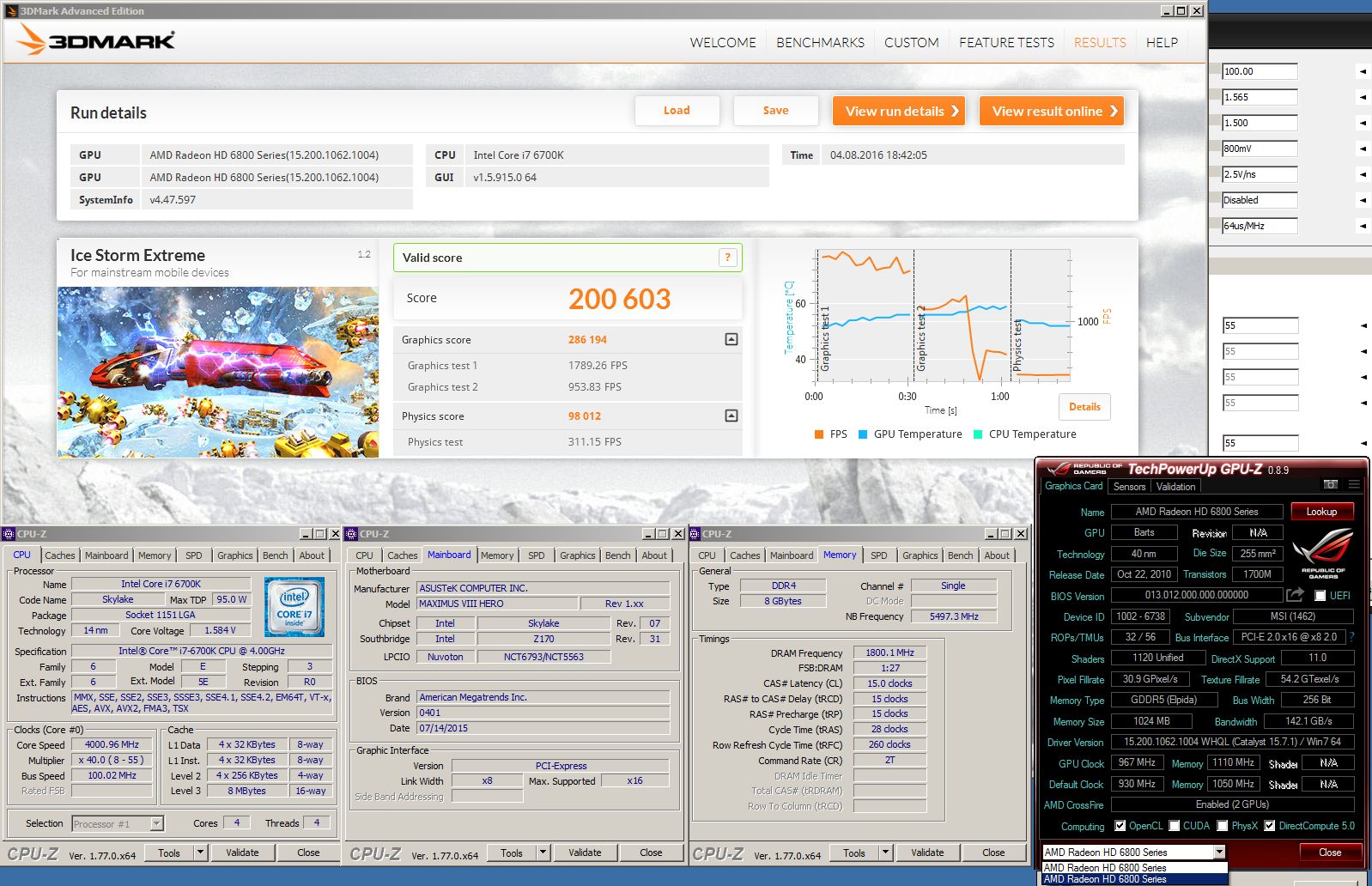Viewport: 1372px width, 886px height.
Task: Click the 3DMark Advanced Edition title bar icon
Action: (11, 10)
